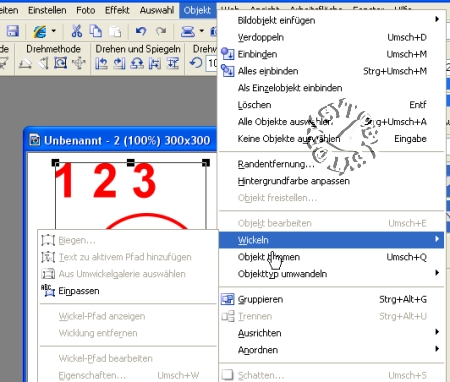The image size is (450, 382).
Task: Click the Alles einbinden icon
Action: coord(228,71)
